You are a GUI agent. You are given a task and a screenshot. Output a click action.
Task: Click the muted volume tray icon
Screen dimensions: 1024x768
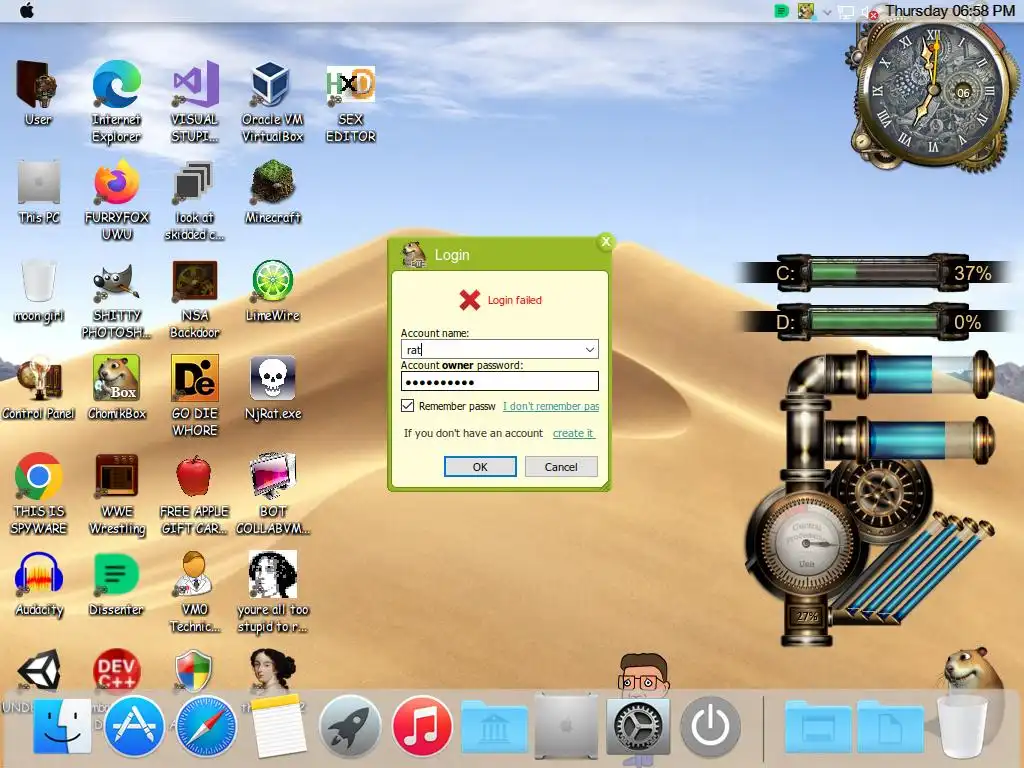click(x=869, y=12)
